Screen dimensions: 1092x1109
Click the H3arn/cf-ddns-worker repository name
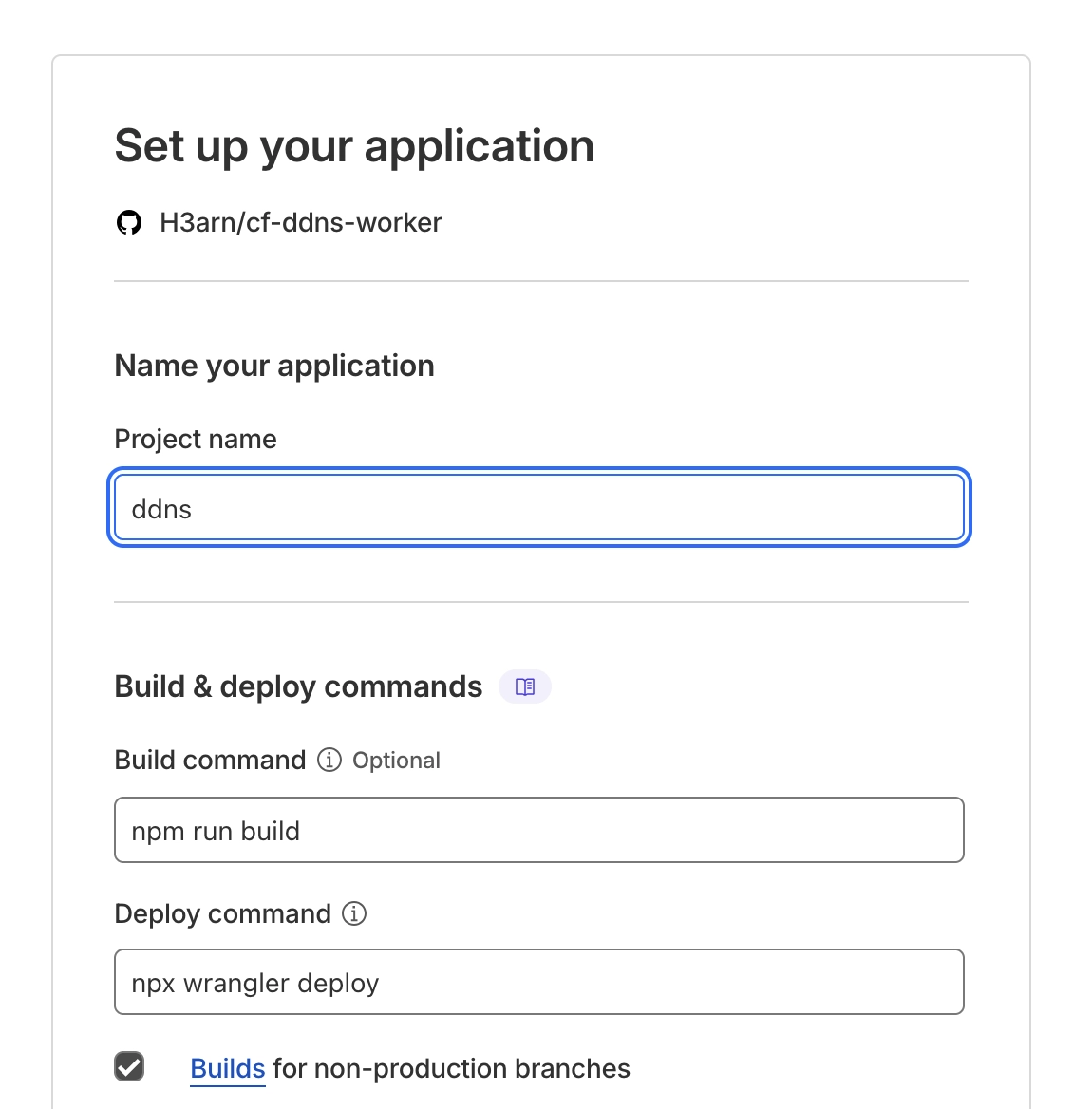pyautogui.click(x=300, y=223)
